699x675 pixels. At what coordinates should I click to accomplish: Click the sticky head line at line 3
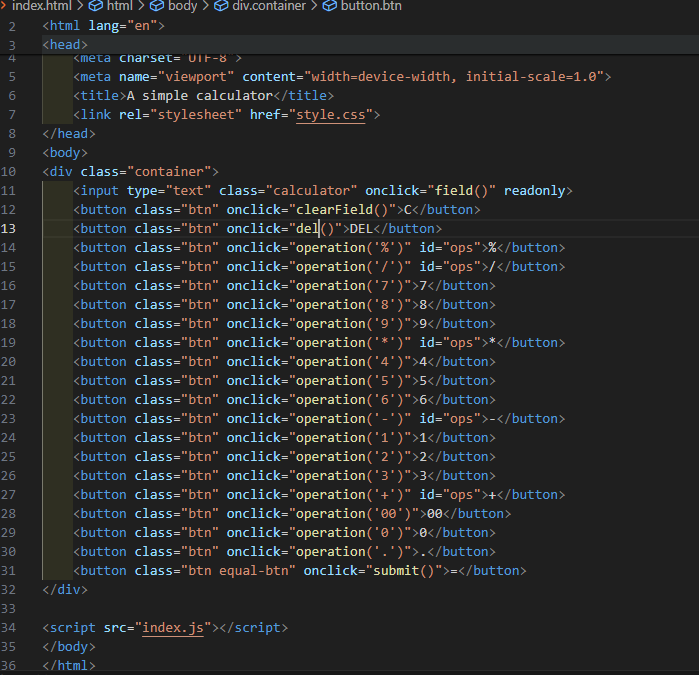click(x=350, y=45)
